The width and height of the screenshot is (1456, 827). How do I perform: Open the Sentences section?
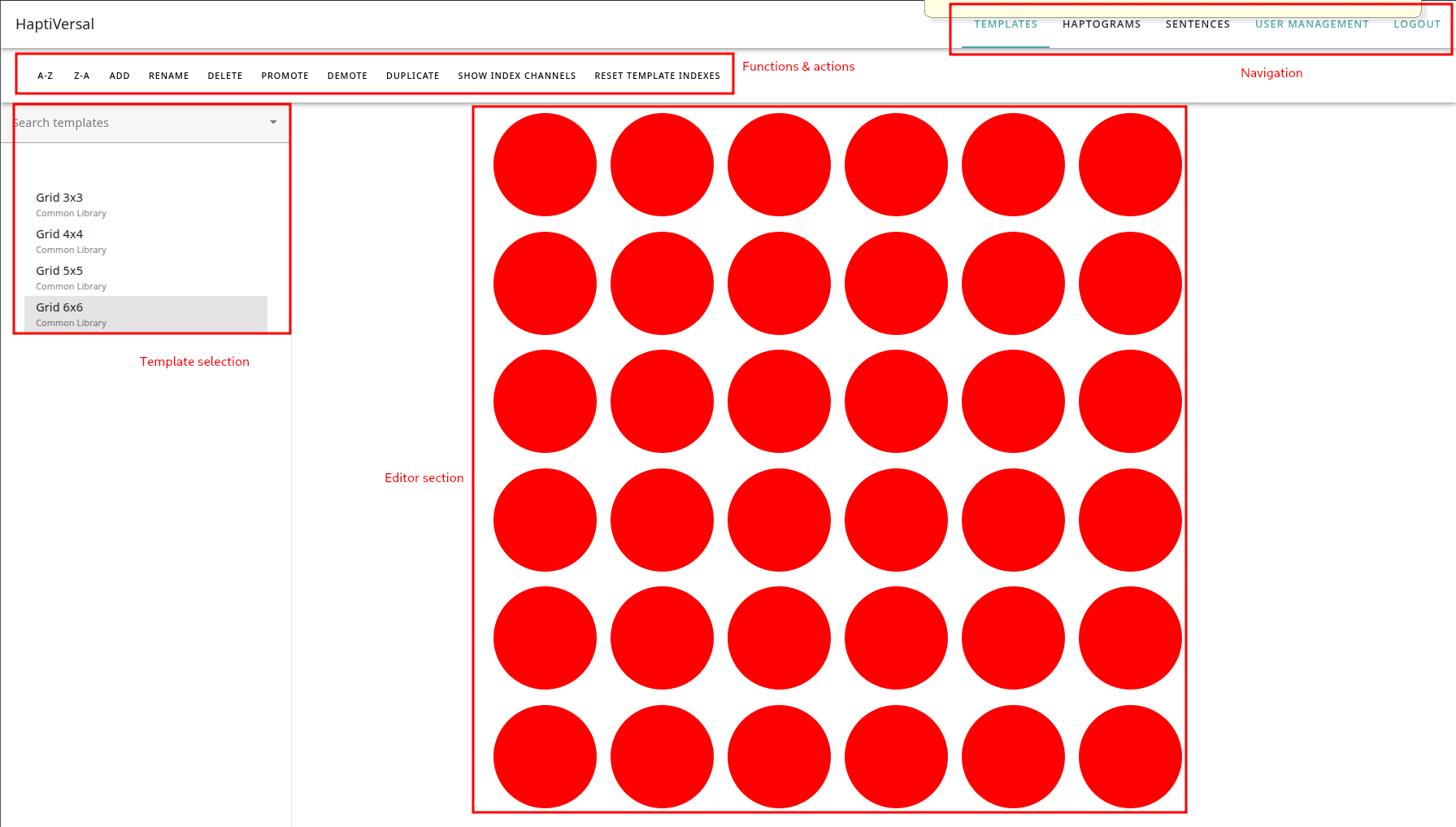tap(1197, 24)
